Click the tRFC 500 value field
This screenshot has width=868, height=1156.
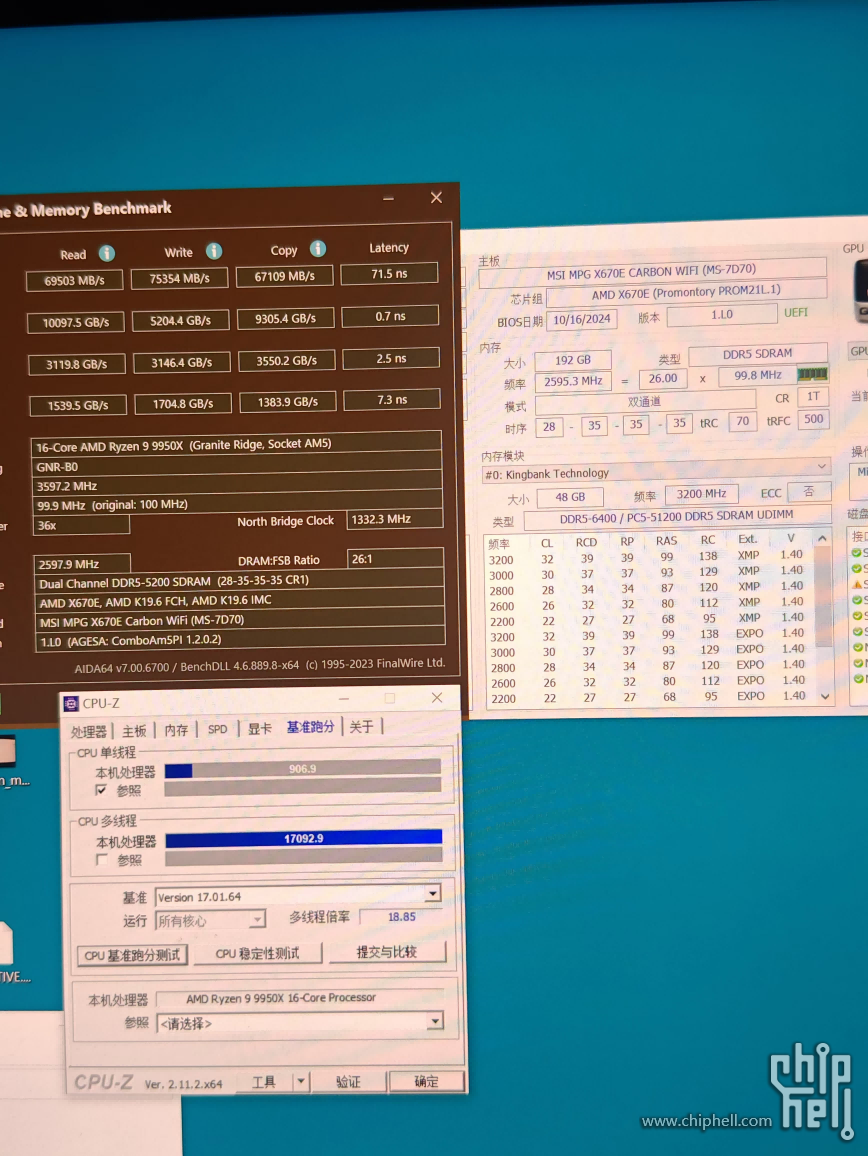pos(813,419)
